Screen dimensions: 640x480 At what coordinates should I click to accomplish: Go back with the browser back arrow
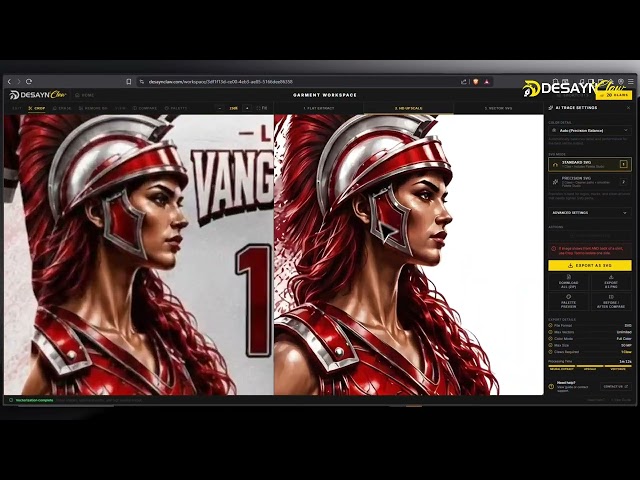pyautogui.click(x=10, y=82)
